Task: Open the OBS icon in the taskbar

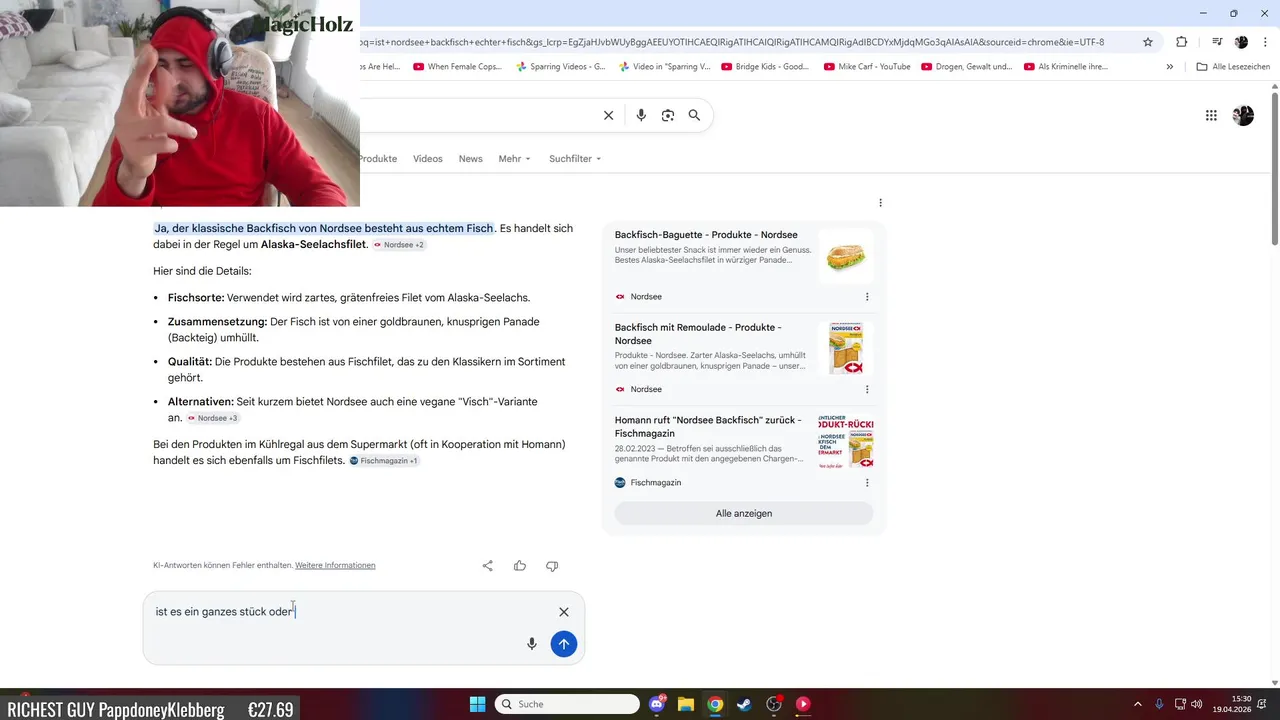Action: pyautogui.click(x=773, y=704)
